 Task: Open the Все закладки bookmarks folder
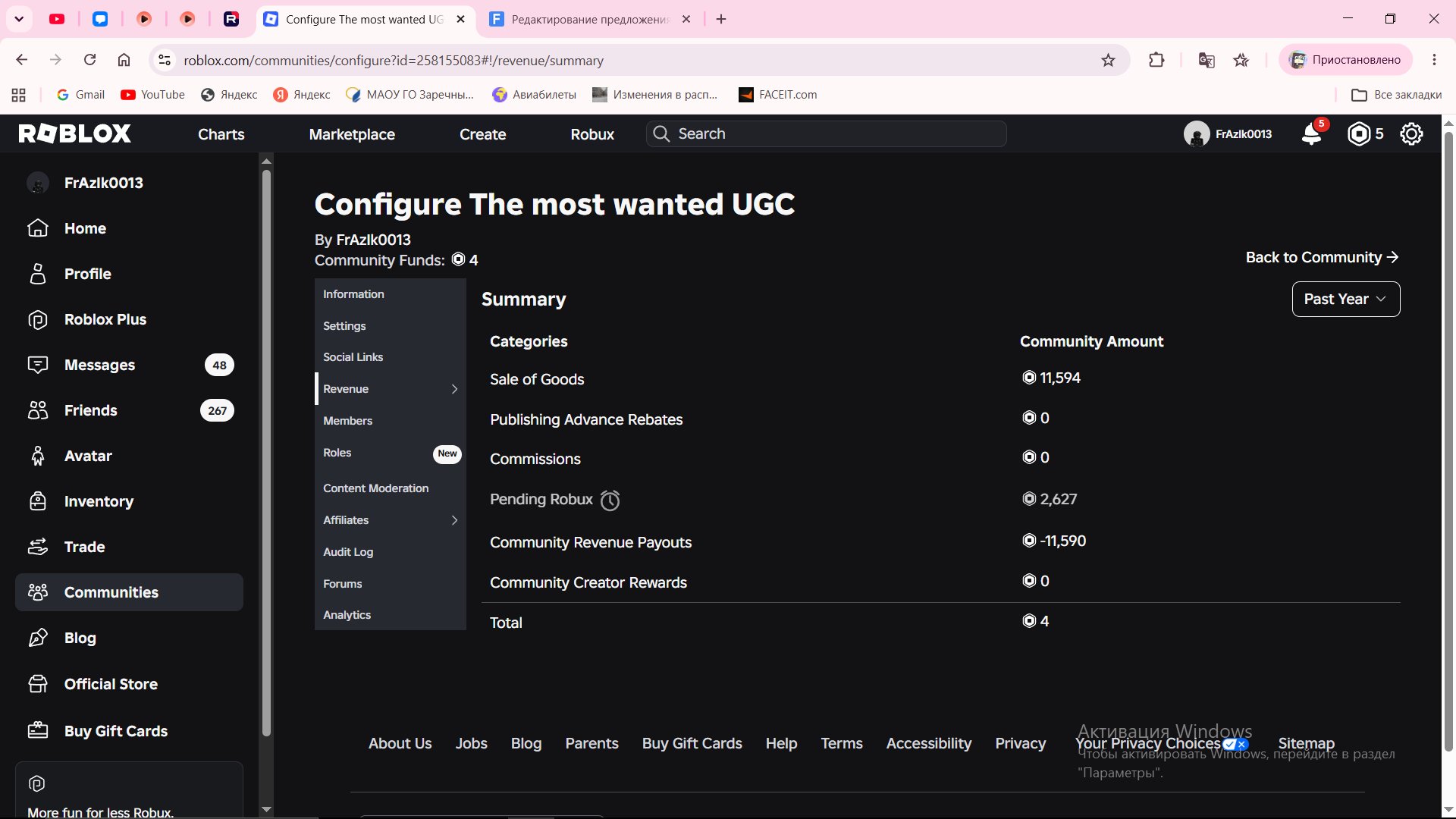pyautogui.click(x=1397, y=95)
